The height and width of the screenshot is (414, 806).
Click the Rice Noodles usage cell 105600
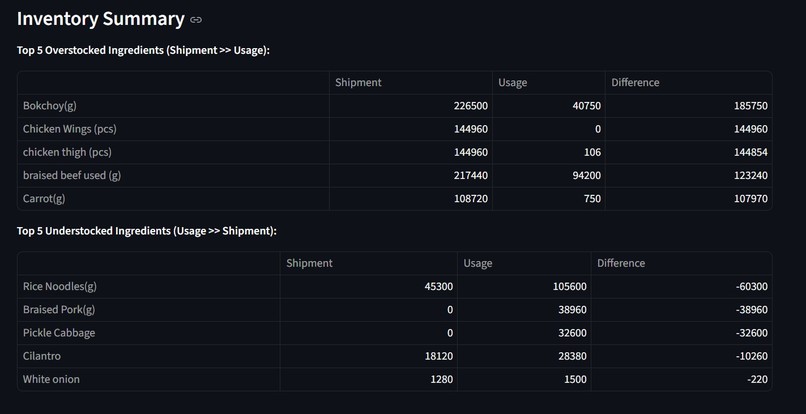524,286
